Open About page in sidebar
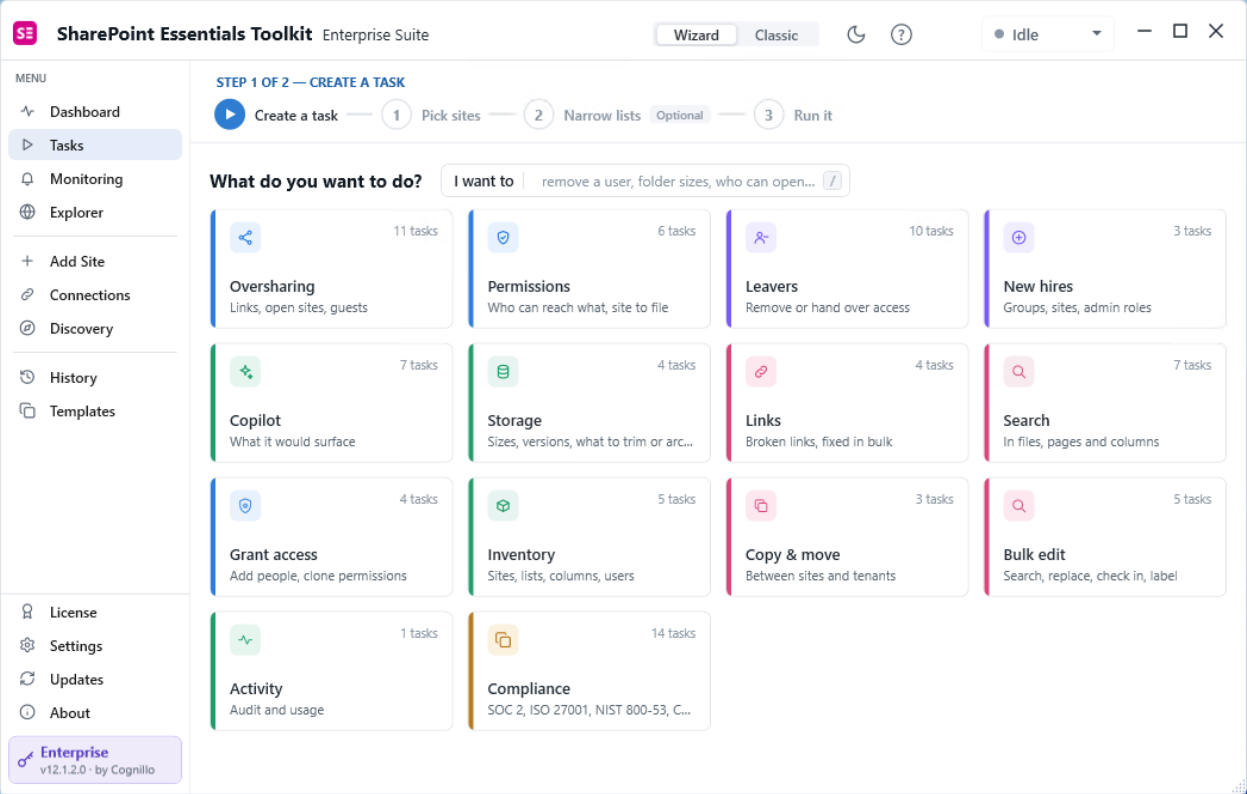 (95, 713)
